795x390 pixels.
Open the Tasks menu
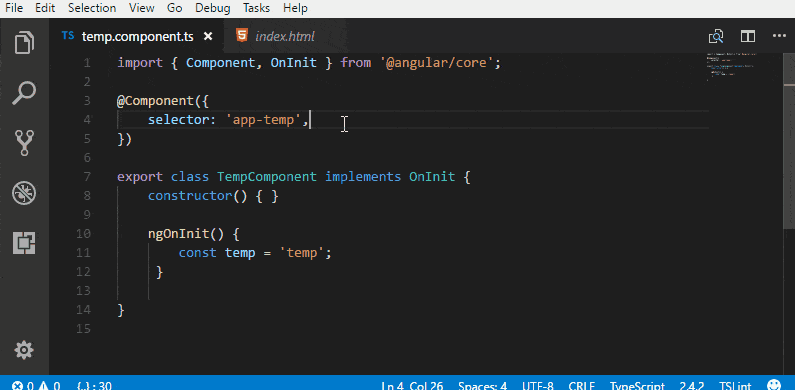click(257, 8)
